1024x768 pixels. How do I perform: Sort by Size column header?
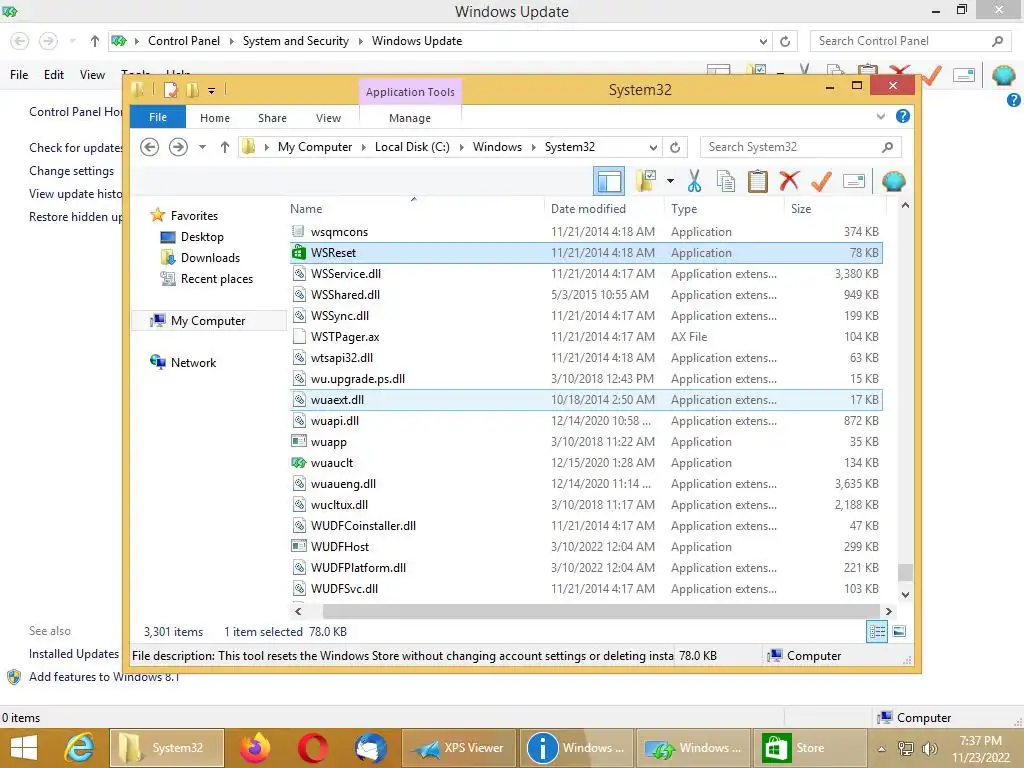tap(835, 208)
